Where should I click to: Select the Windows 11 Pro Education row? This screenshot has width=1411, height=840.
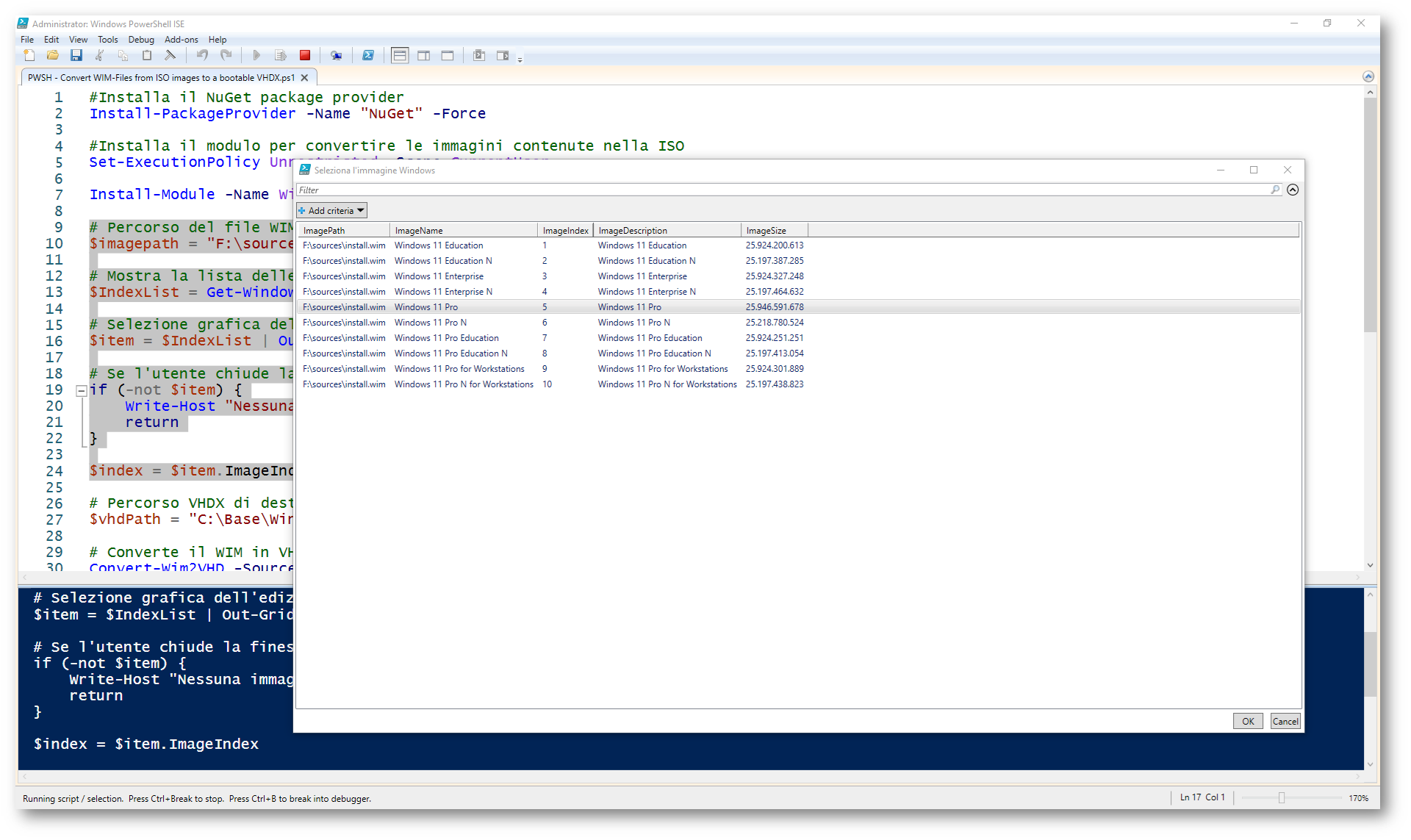point(799,338)
